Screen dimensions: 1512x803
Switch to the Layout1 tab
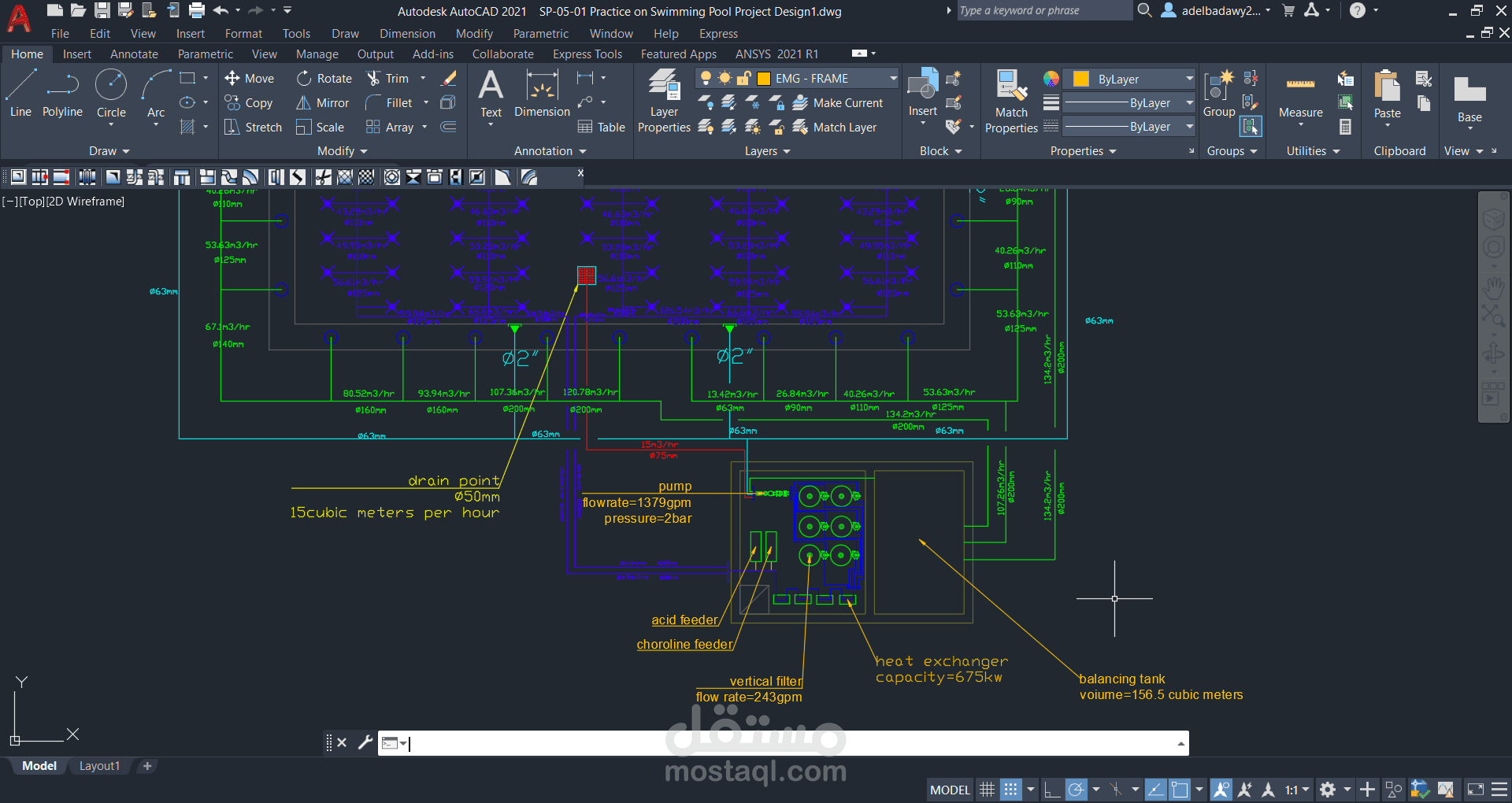pyautogui.click(x=99, y=766)
